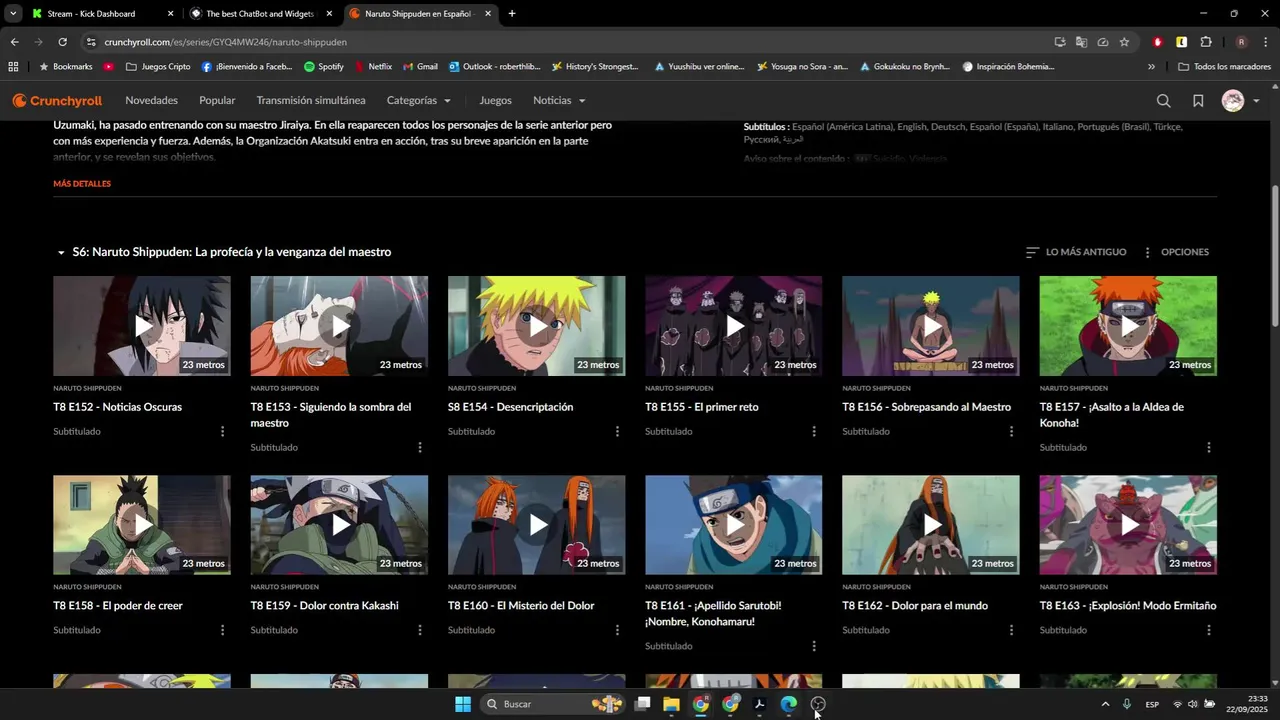This screenshot has height=720, width=1280.
Task: Open E160 El Misterio del Dolor title
Action: (521, 606)
